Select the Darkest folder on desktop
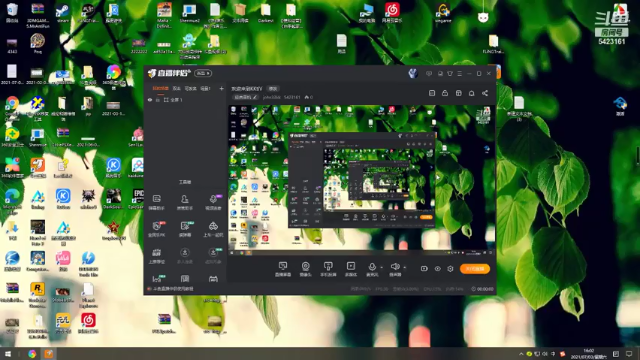 pyautogui.click(x=266, y=13)
